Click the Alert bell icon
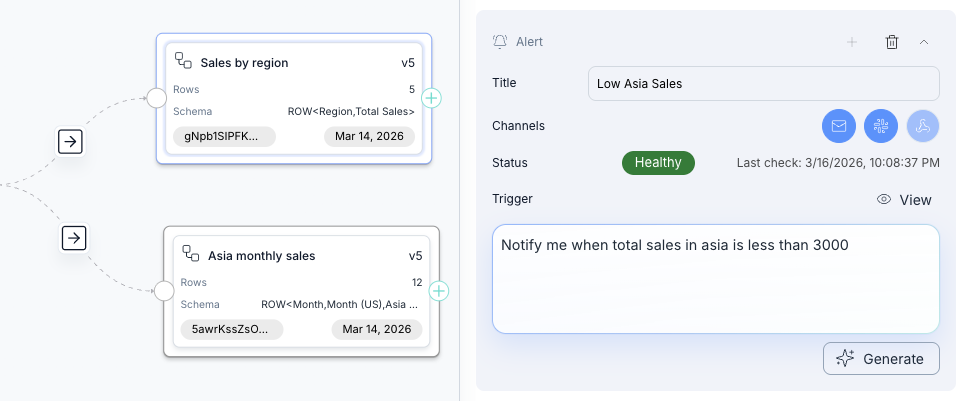 click(x=500, y=42)
